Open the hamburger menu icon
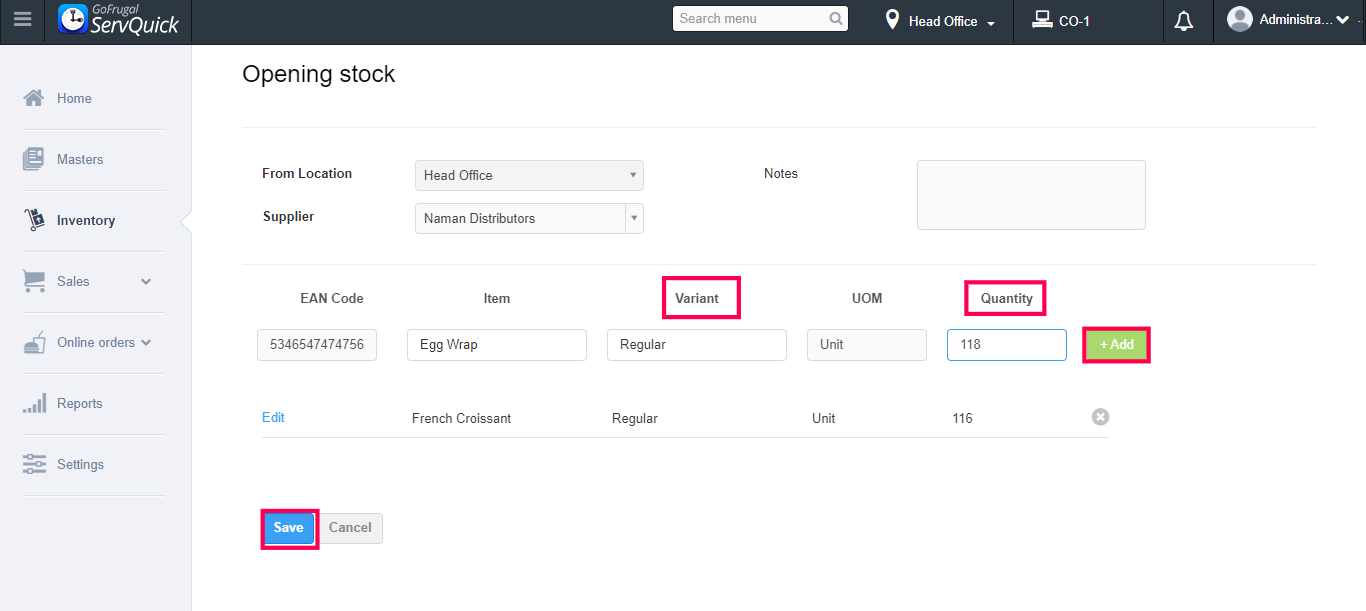The image size is (1366, 611). click(22, 20)
